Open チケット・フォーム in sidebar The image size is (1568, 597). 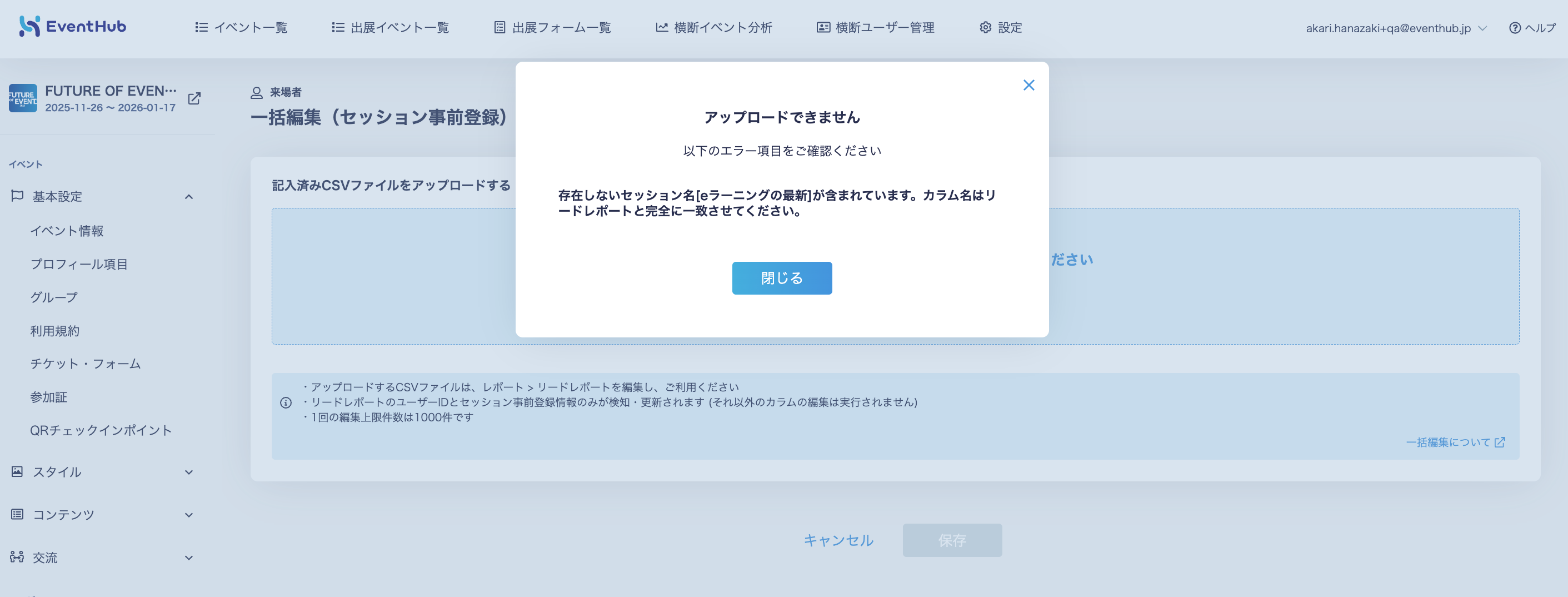tap(86, 364)
